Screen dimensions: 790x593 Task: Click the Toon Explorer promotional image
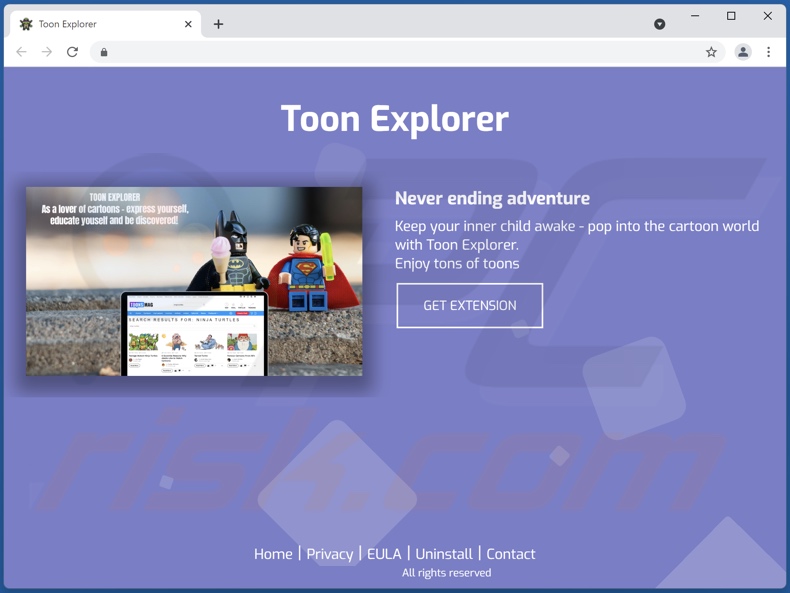click(194, 281)
